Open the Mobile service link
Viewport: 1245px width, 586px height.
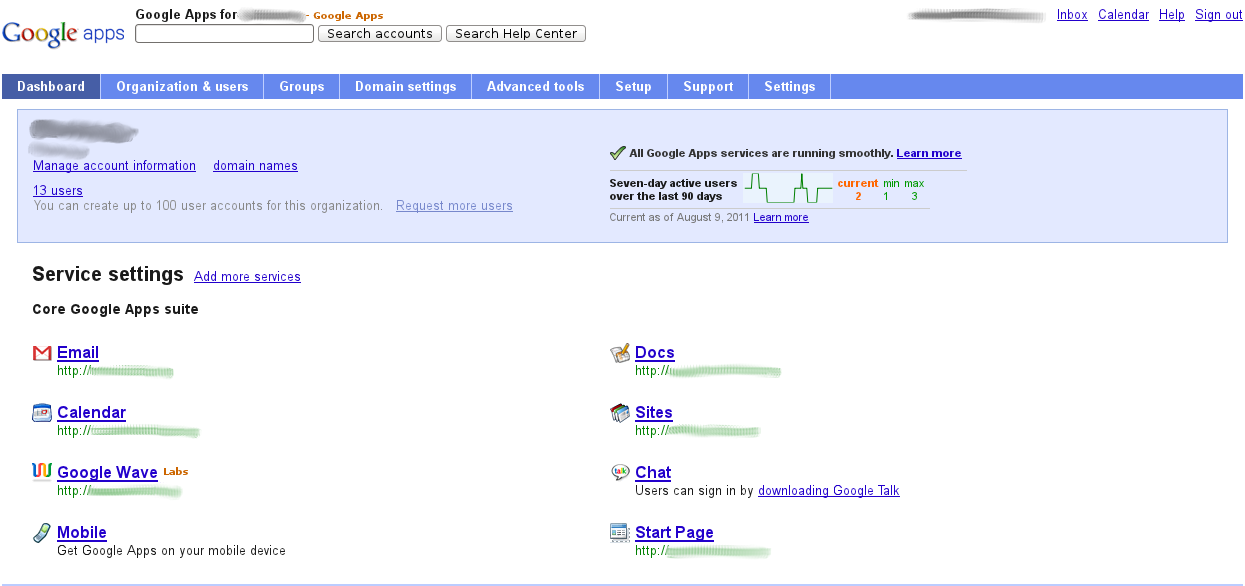pyautogui.click(x=82, y=533)
